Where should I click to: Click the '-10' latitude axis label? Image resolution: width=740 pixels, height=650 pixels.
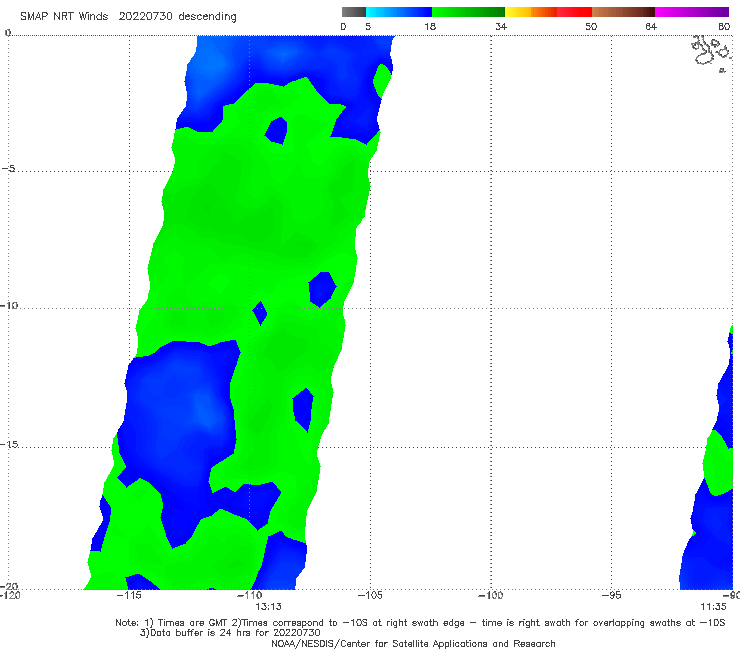point(9,305)
